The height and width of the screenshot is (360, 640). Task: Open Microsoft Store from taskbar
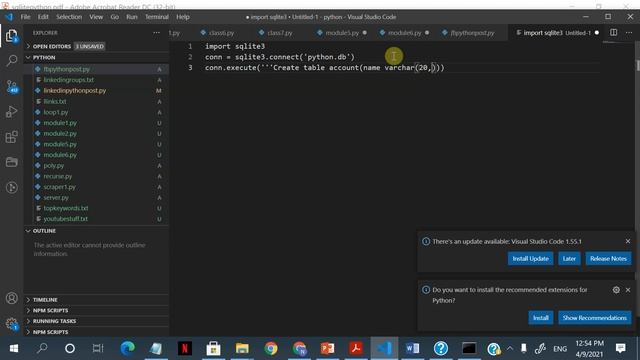(x=213, y=348)
